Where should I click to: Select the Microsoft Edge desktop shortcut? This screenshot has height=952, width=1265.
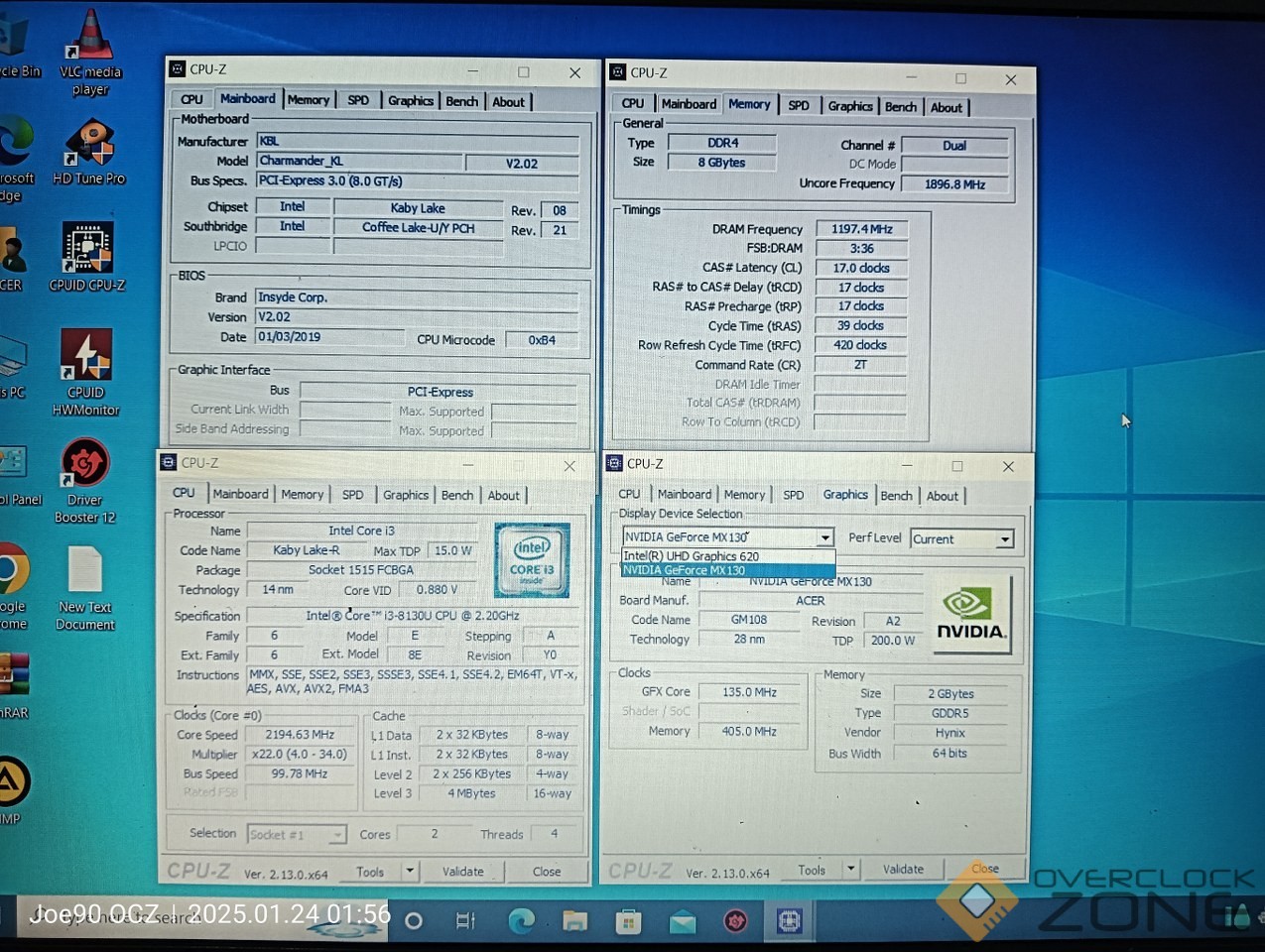click(16, 159)
